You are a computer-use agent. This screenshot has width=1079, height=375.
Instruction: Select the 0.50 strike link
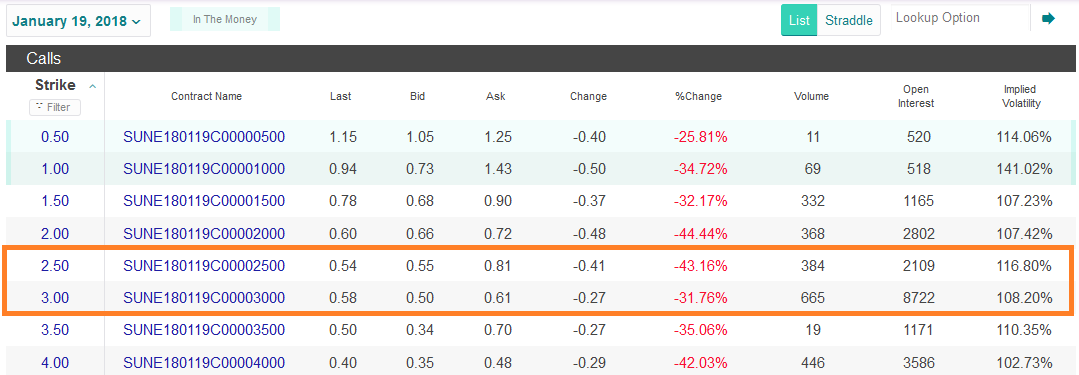(55, 137)
